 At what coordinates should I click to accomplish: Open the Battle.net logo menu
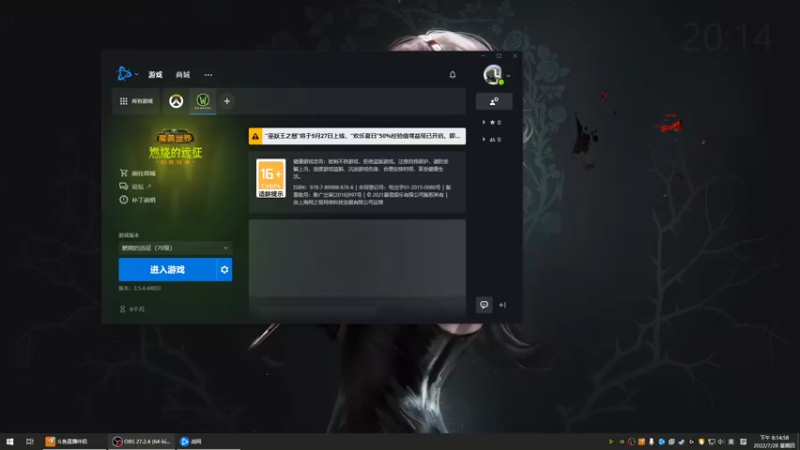(124, 74)
